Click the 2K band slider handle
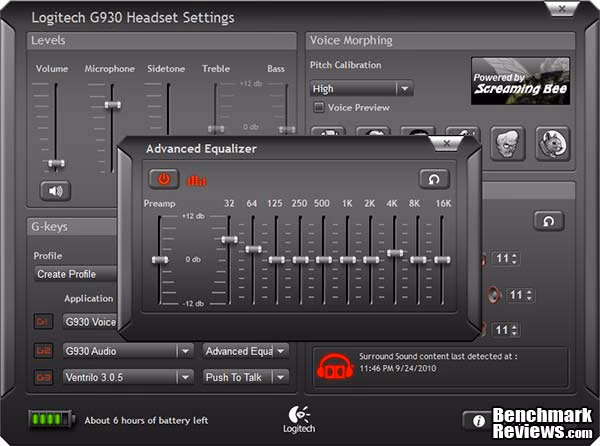 click(371, 260)
